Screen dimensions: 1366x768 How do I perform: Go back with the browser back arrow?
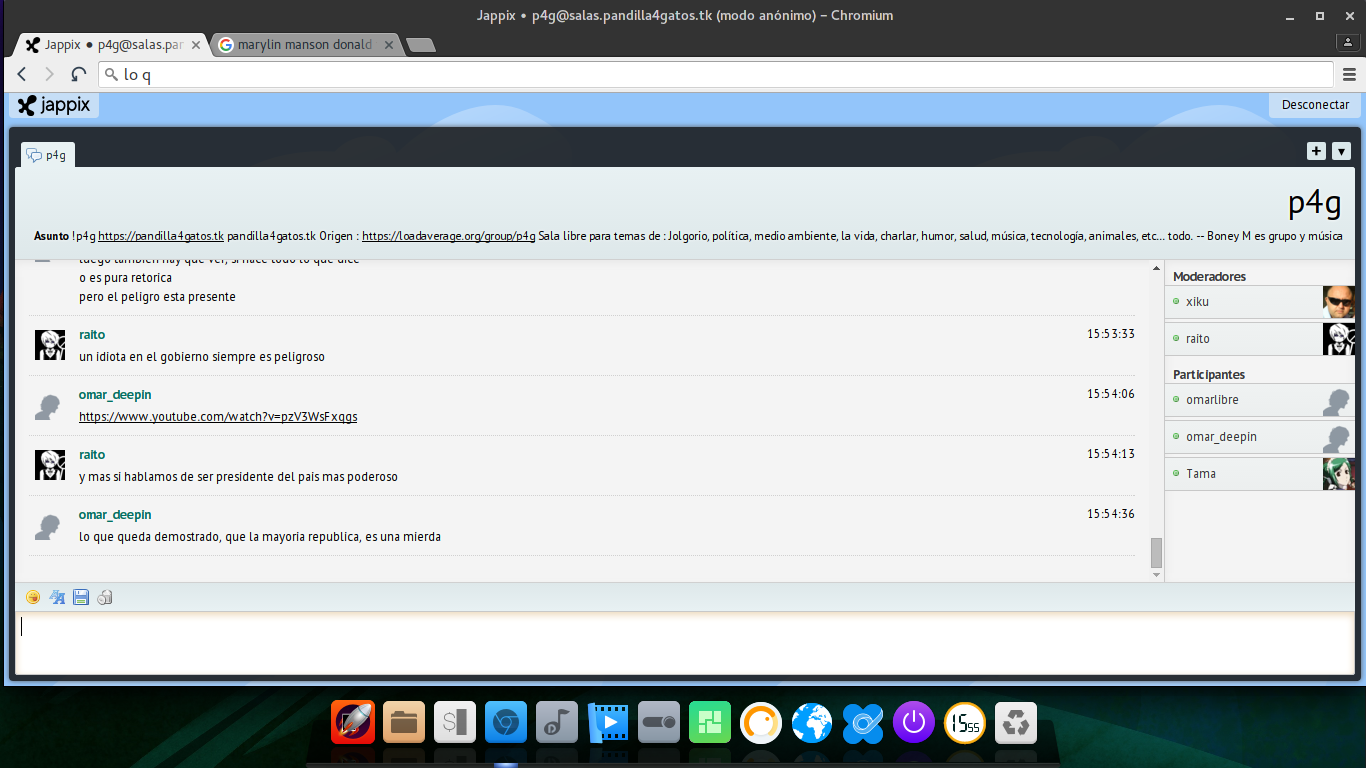22,74
